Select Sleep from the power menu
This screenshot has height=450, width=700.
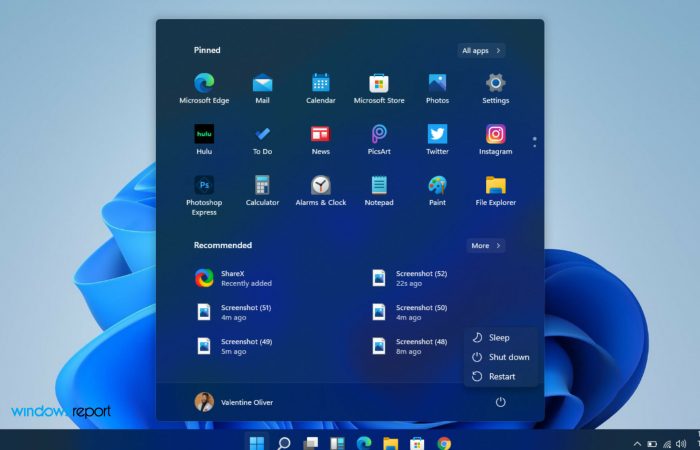[x=500, y=338]
